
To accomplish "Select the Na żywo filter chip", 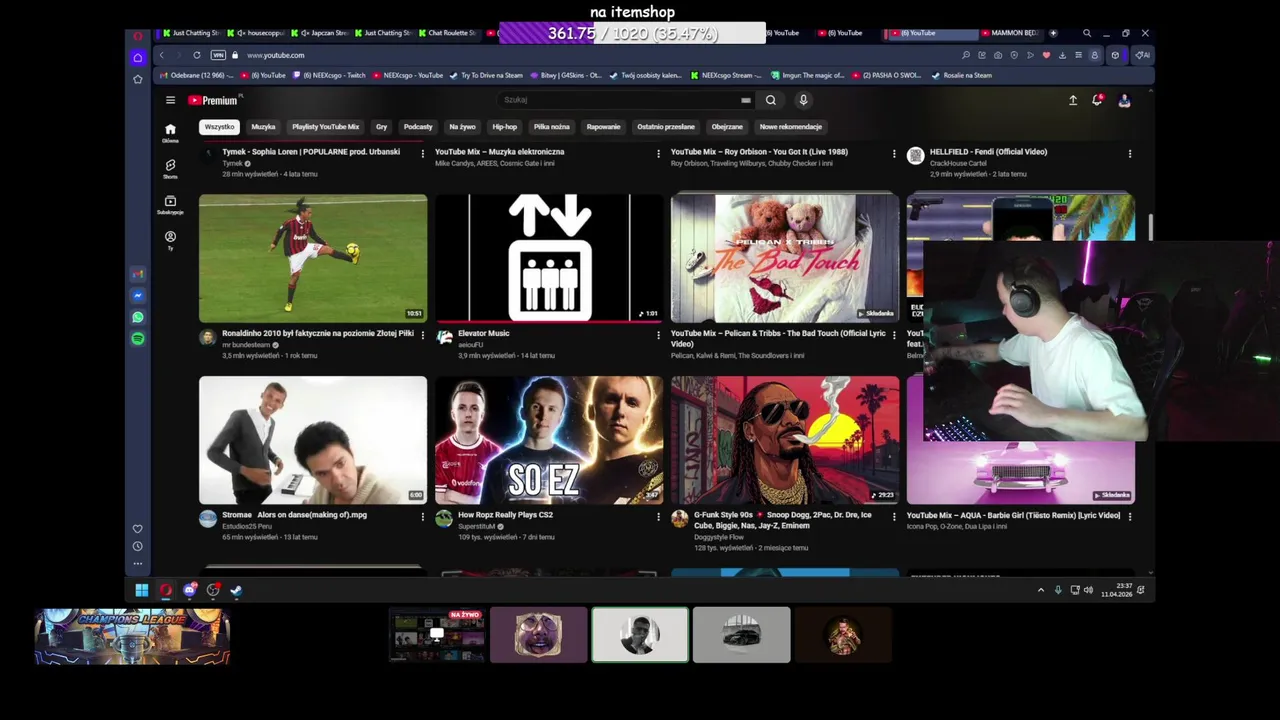I will [x=462, y=127].
